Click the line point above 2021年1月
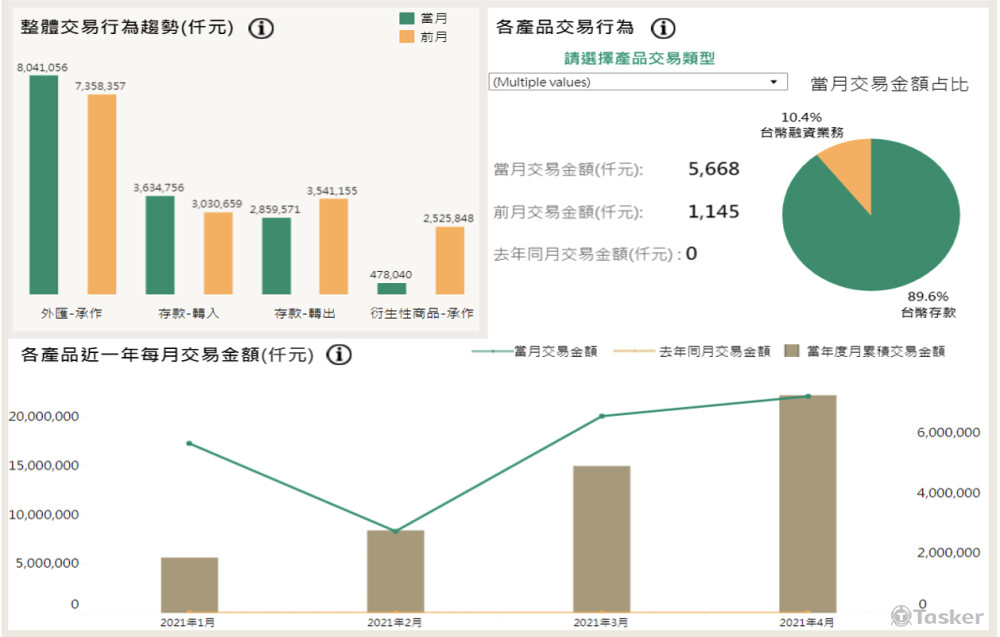The width and height of the screenshot is (1000, 637). tap(189, 443)
